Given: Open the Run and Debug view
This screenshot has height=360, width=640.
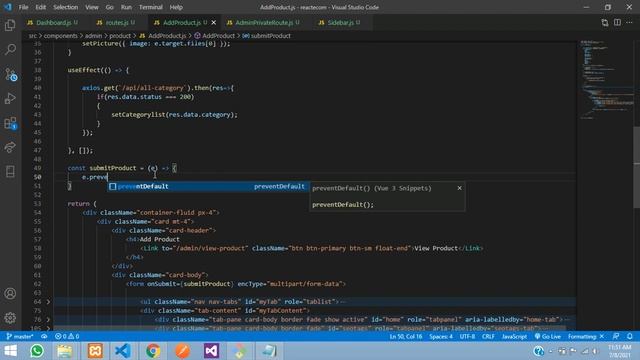Looking at the screenshot, I should pyautogui.click(x=10, y=98).
